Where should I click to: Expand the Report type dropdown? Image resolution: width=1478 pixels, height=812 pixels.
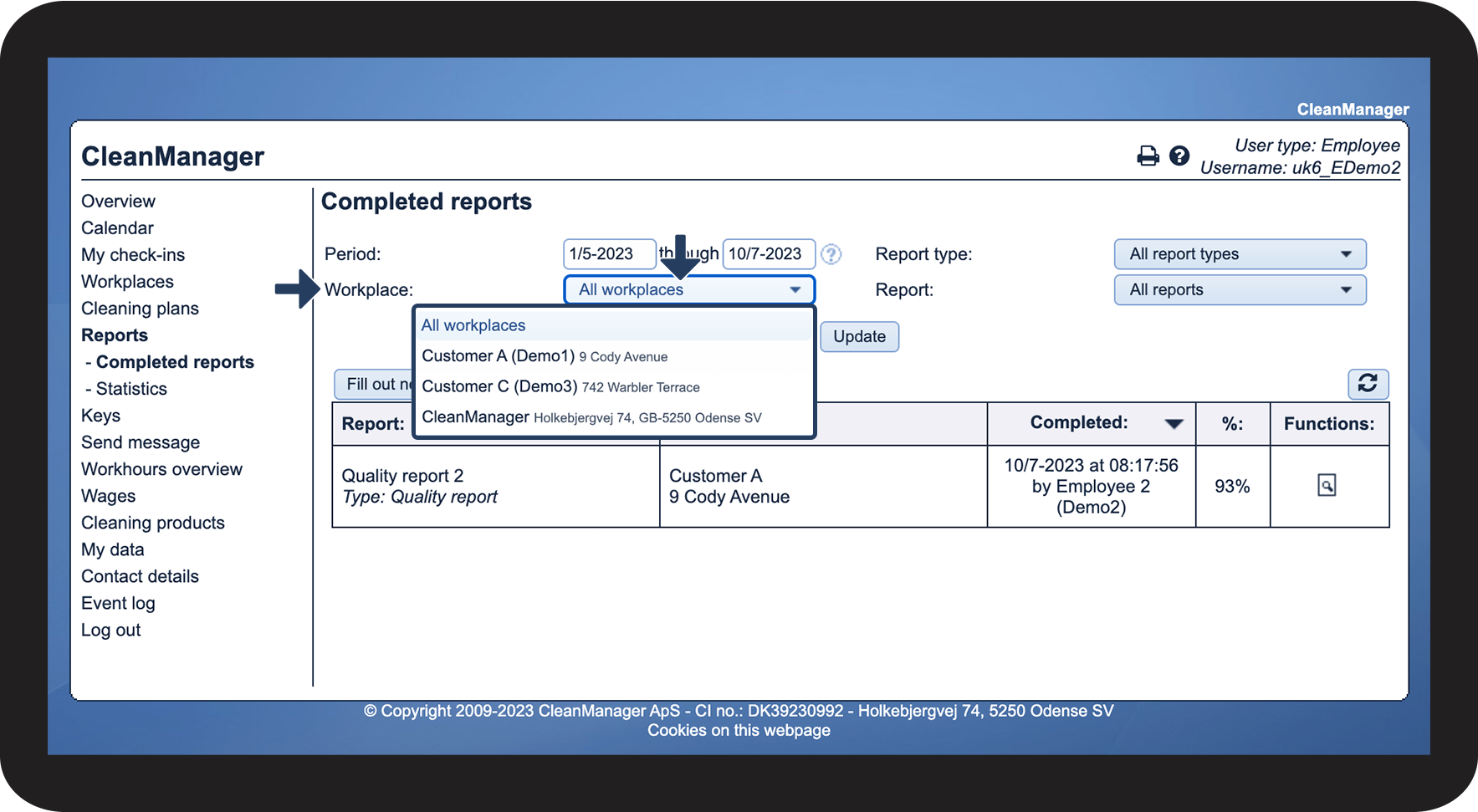click(1240, 254)
